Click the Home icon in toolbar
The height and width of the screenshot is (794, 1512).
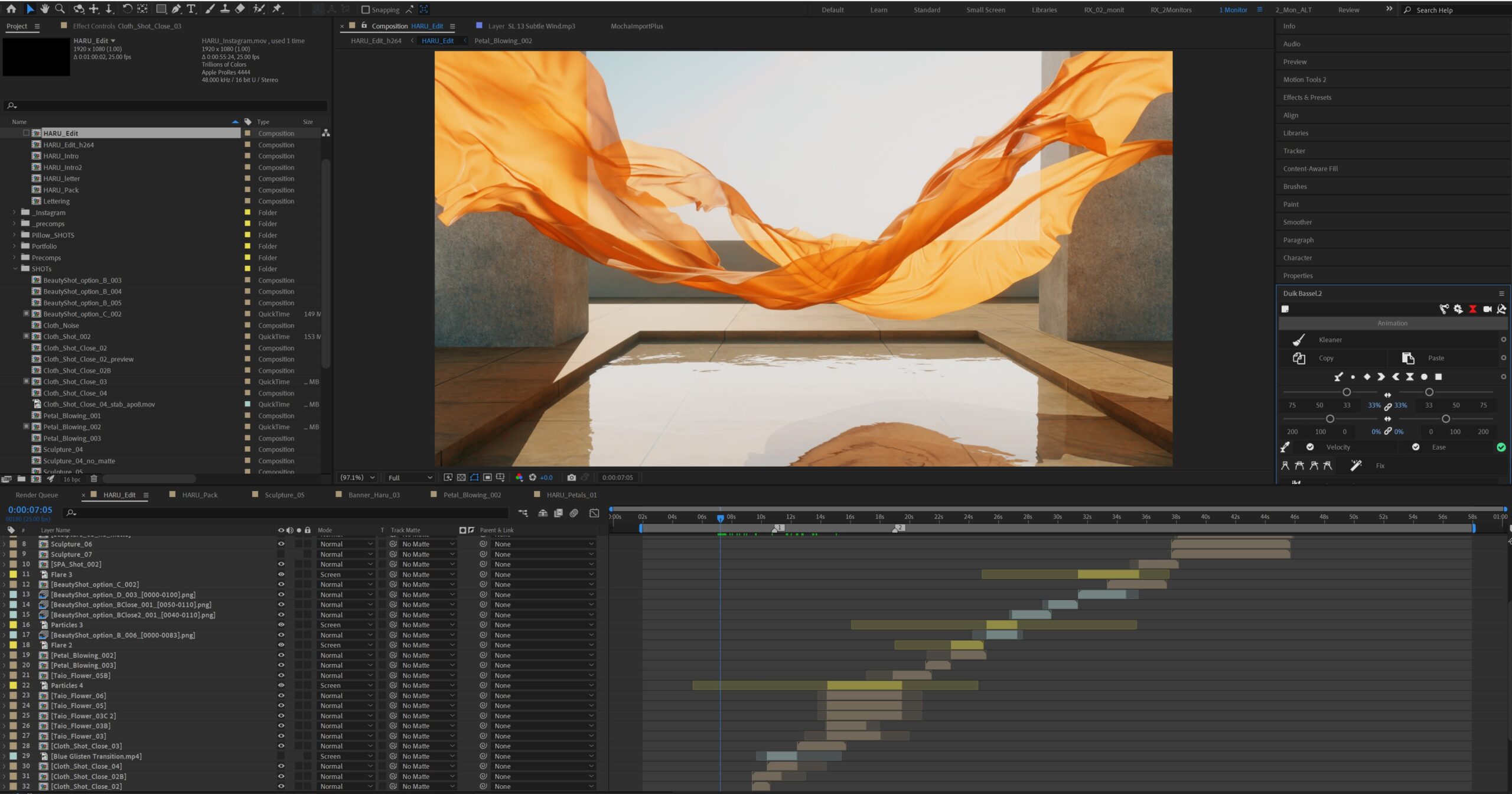[x=11, y=9]
